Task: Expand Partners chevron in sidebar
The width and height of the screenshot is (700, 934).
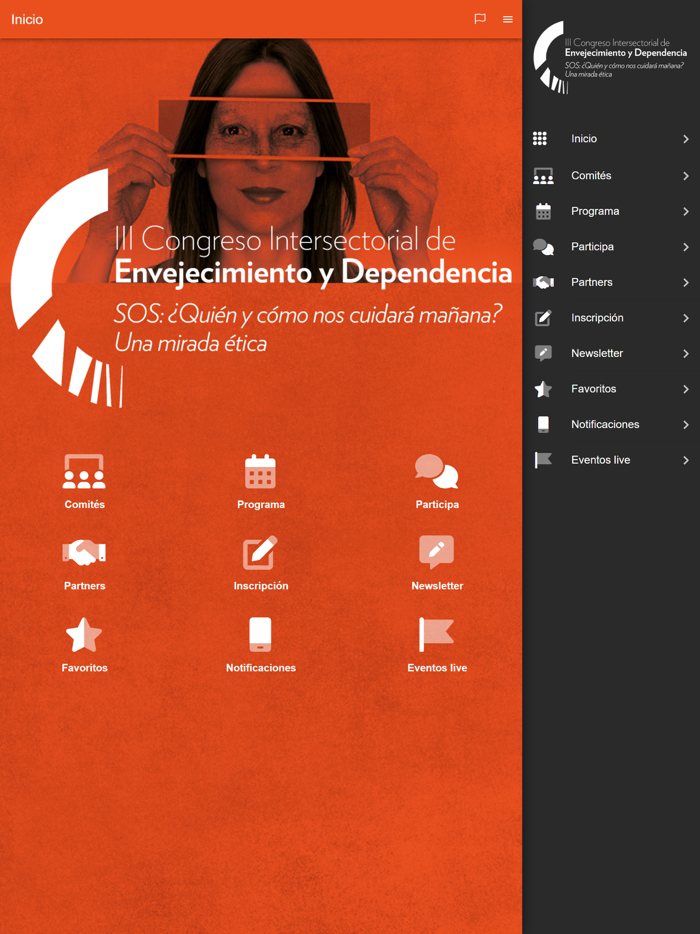Action: 686,282
